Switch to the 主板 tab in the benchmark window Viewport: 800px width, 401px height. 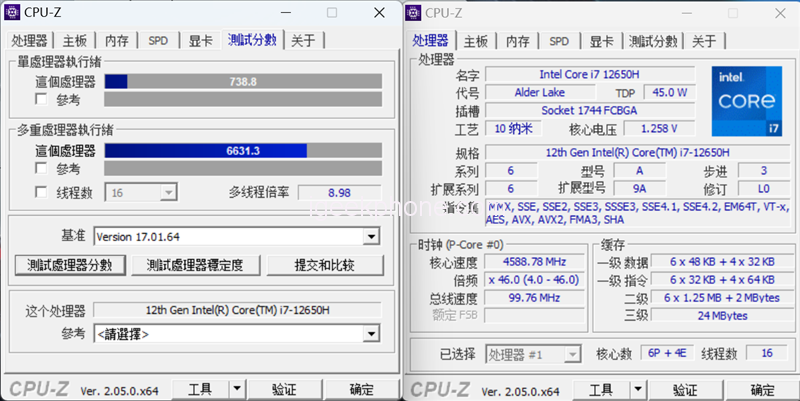(x=75, y=41)
